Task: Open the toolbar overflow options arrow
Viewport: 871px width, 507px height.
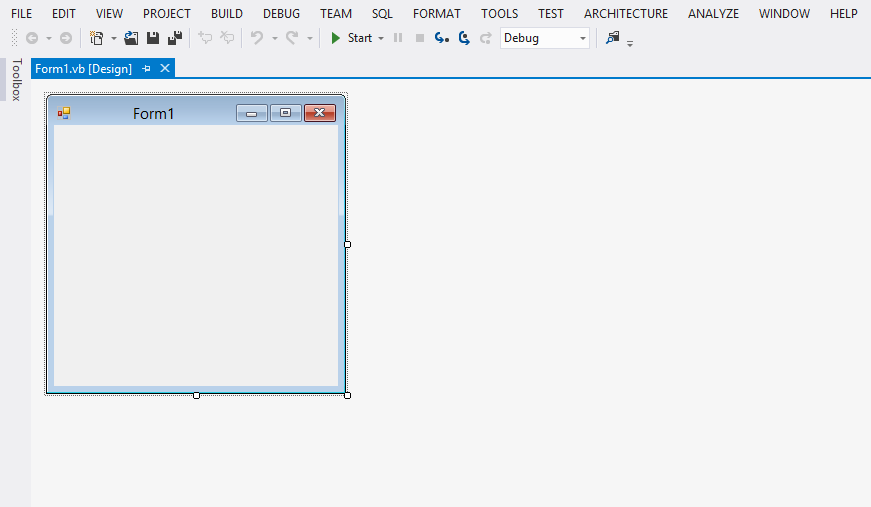Action: point(630,43)
